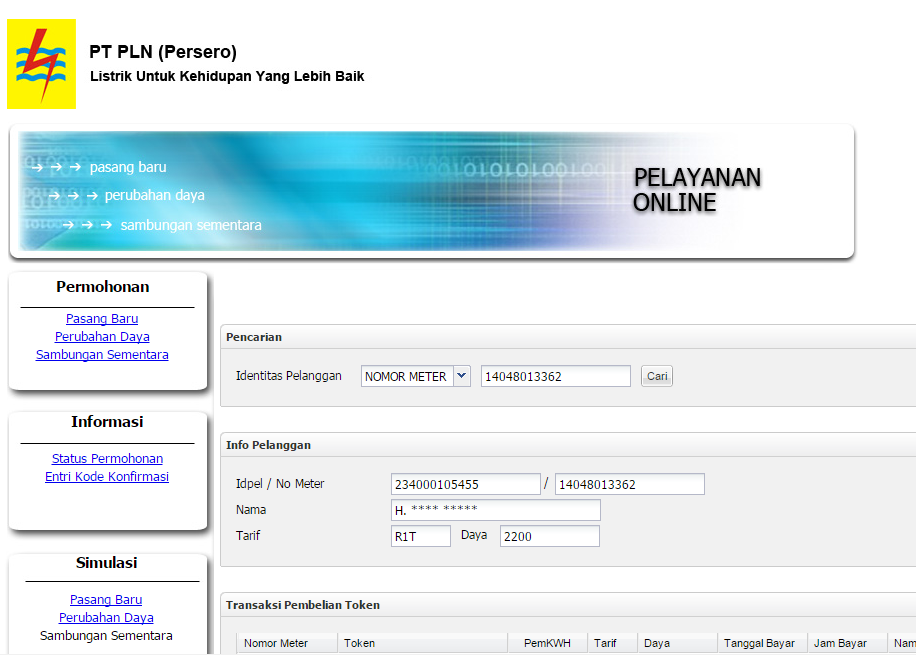Open Sambungan Sementara link under Permohonan
The height and width of the screenshot is (655, 916).
[102, 355]
